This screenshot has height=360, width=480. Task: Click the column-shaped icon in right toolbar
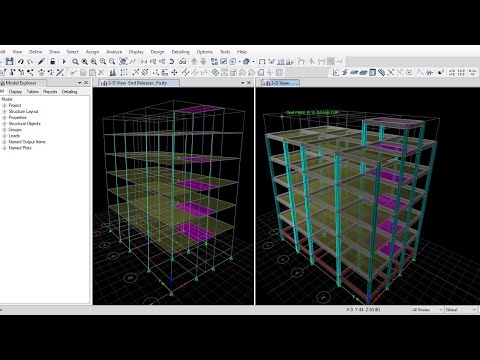click(372, 72)
